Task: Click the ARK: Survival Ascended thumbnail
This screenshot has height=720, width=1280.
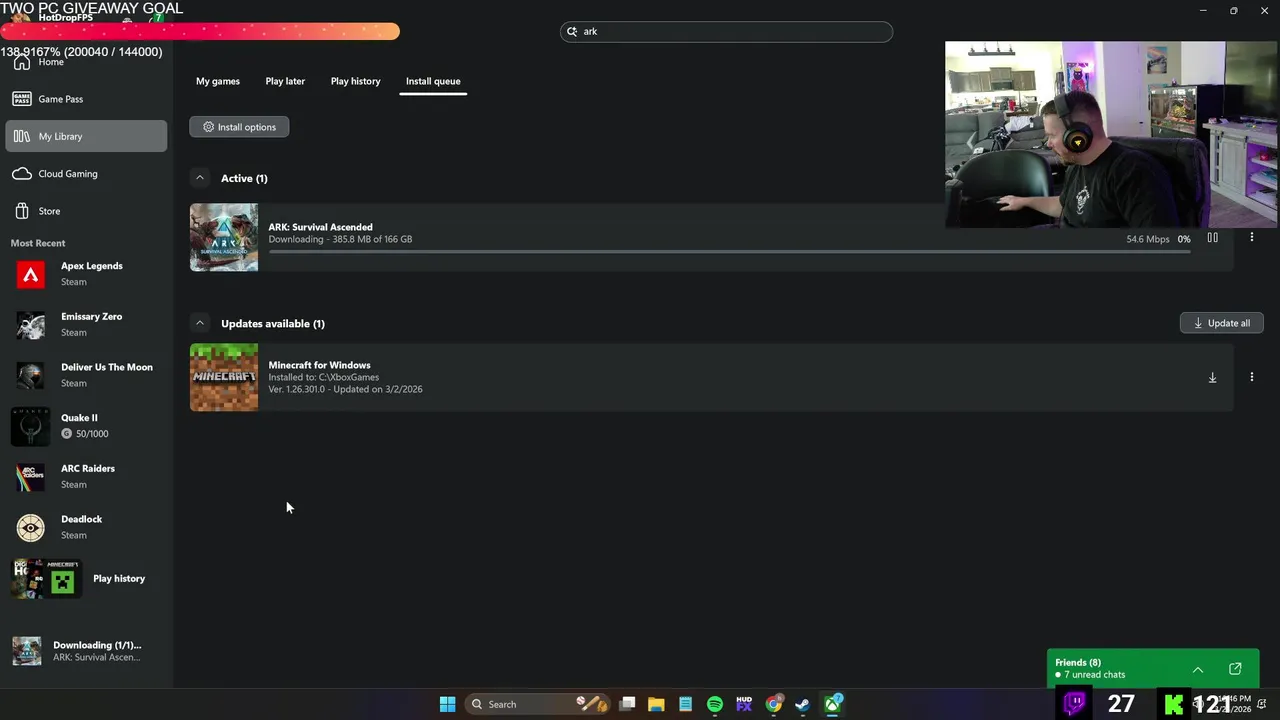Action: coord(224,238)
